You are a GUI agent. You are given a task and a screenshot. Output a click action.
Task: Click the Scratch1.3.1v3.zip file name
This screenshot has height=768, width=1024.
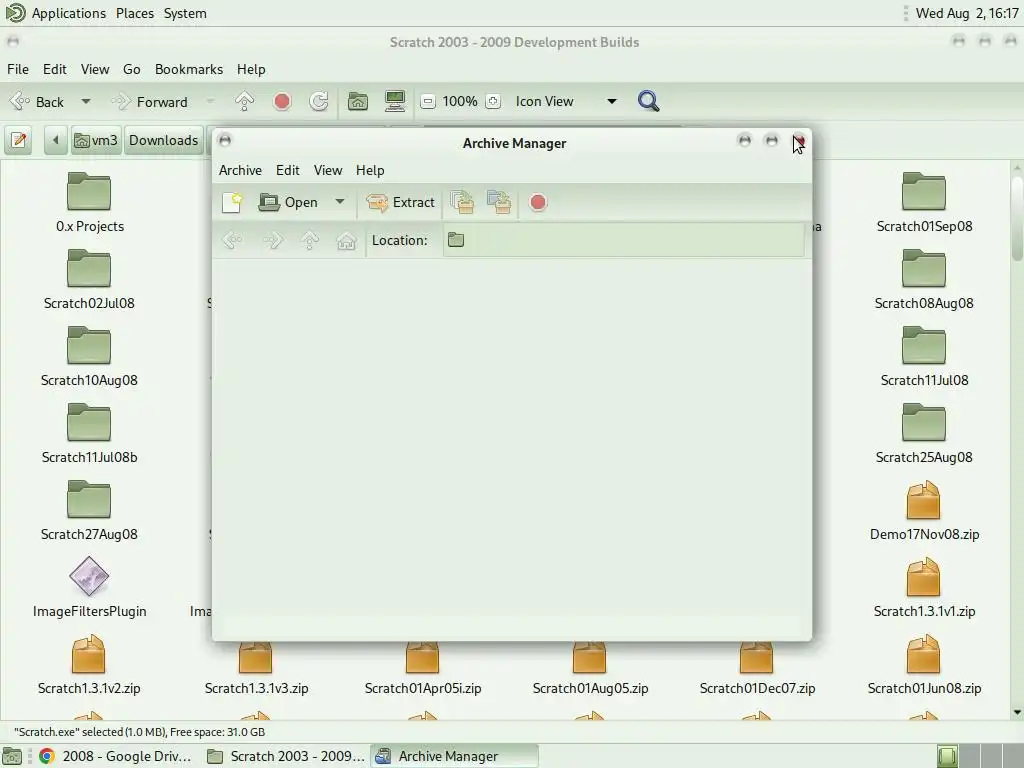pyautogui.click(x=256, y=688)
